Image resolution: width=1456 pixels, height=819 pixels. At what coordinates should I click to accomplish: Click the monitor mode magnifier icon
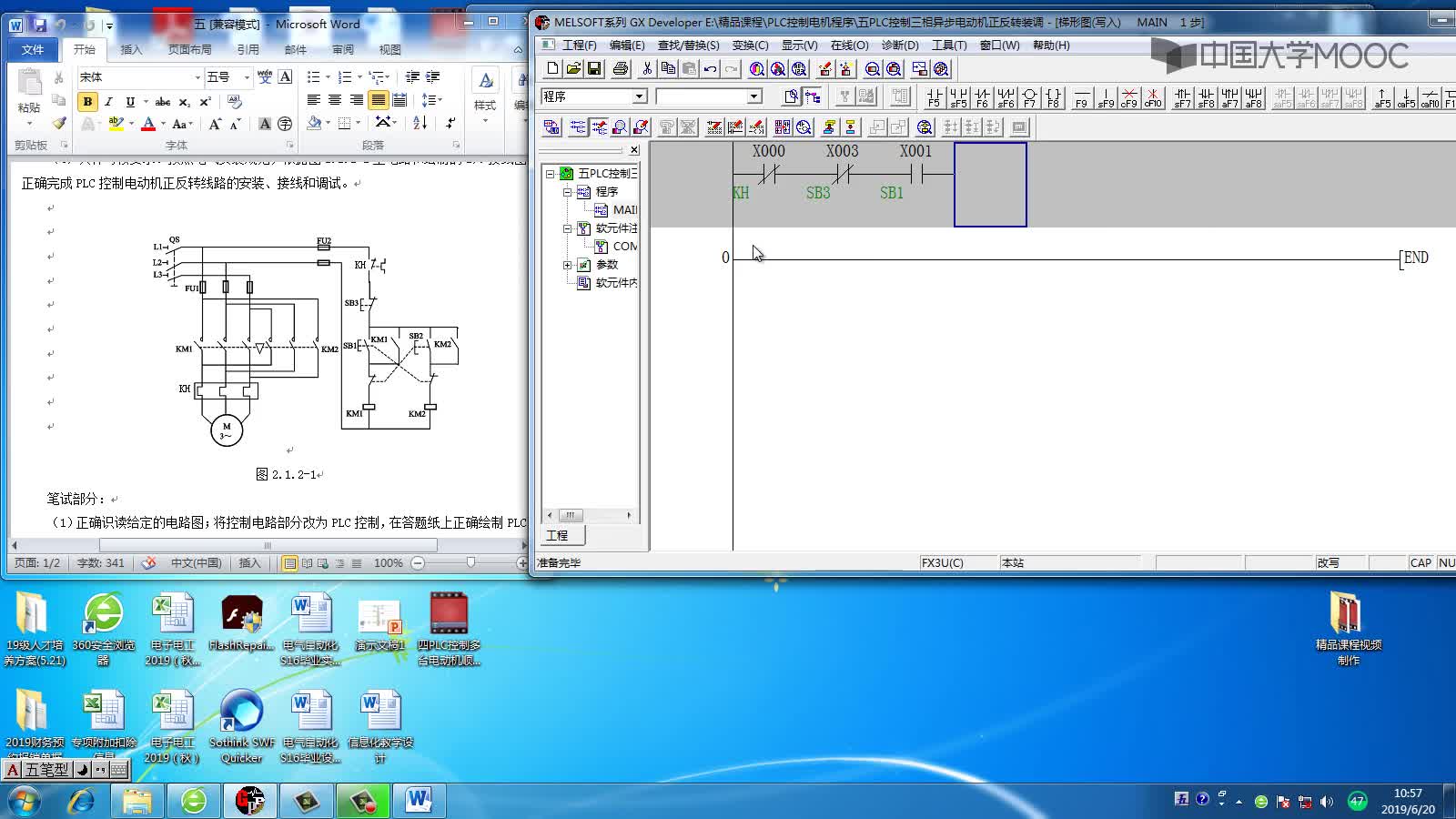tap(620, 127)
